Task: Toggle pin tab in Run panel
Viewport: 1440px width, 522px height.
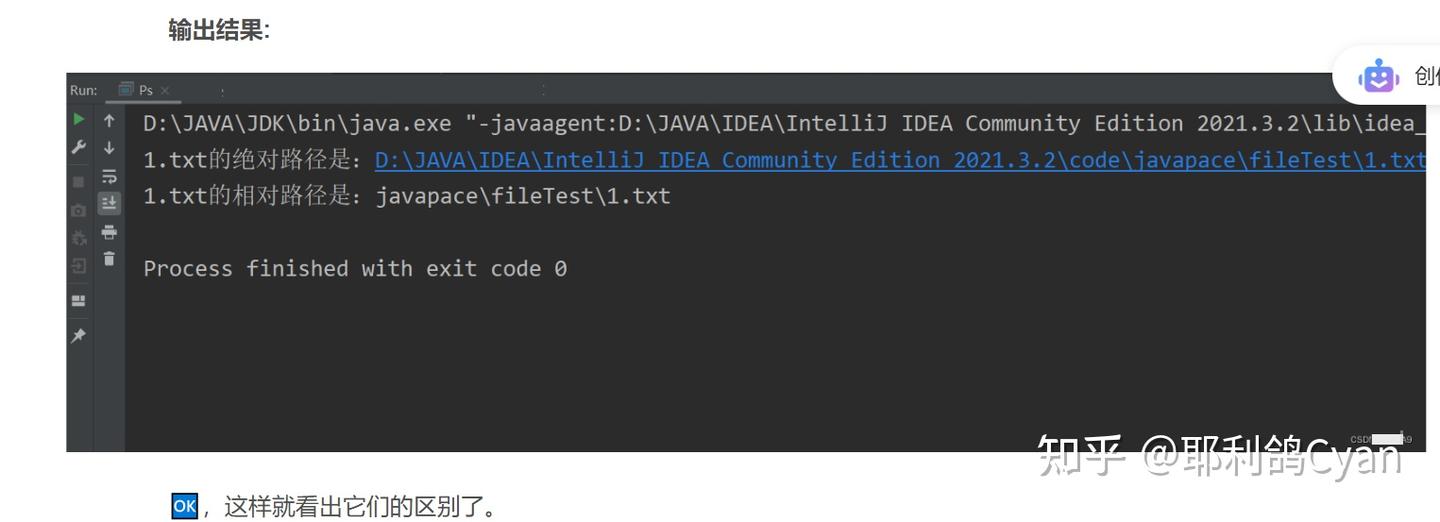Action: [x=79, y=336]
